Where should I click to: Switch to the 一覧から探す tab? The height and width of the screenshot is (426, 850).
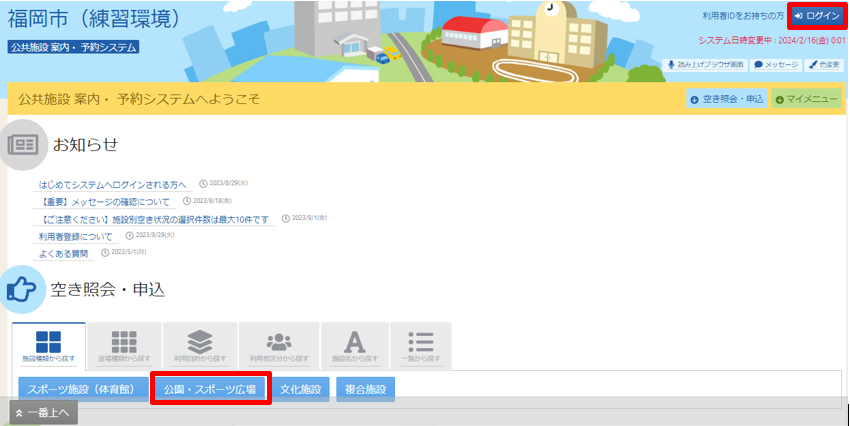pos(421,346)
